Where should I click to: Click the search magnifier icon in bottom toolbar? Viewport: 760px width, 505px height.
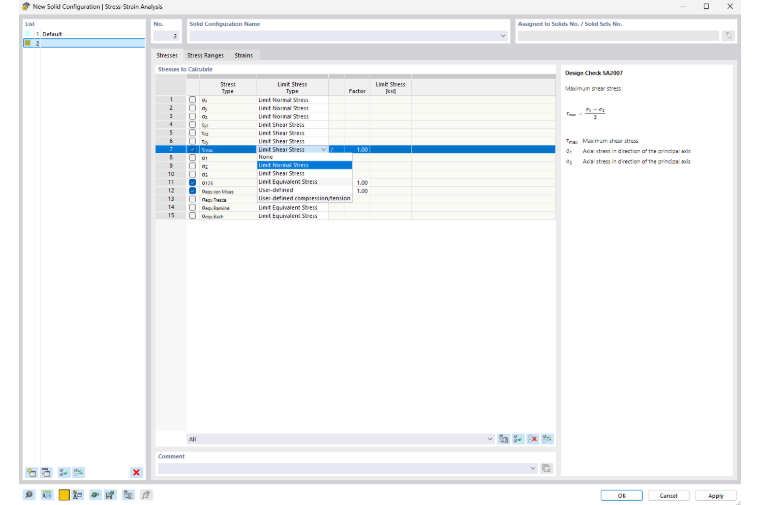pos(29,495)
